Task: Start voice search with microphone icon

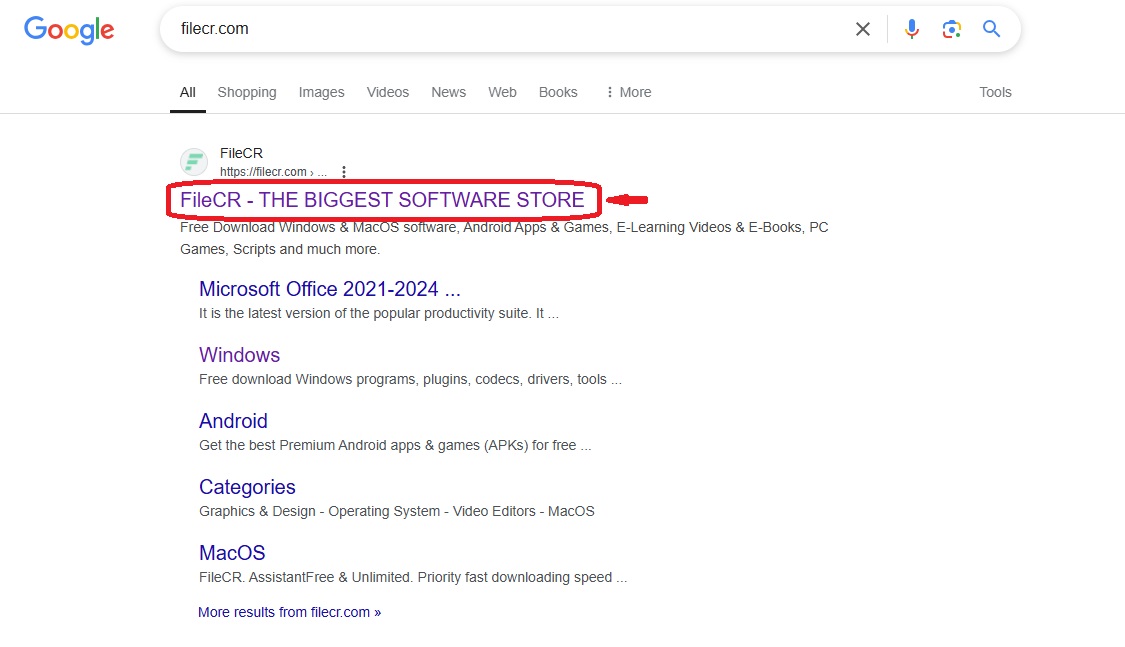Action: click(x=911, y=29)
